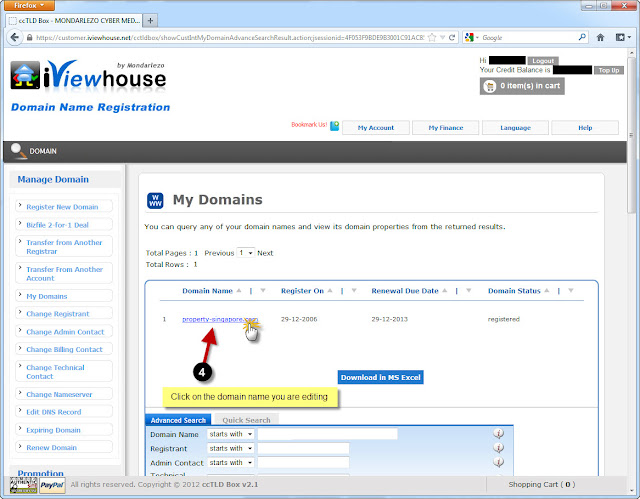
Task: Click Renew Domain link
Action: click(x=51, y=448)
